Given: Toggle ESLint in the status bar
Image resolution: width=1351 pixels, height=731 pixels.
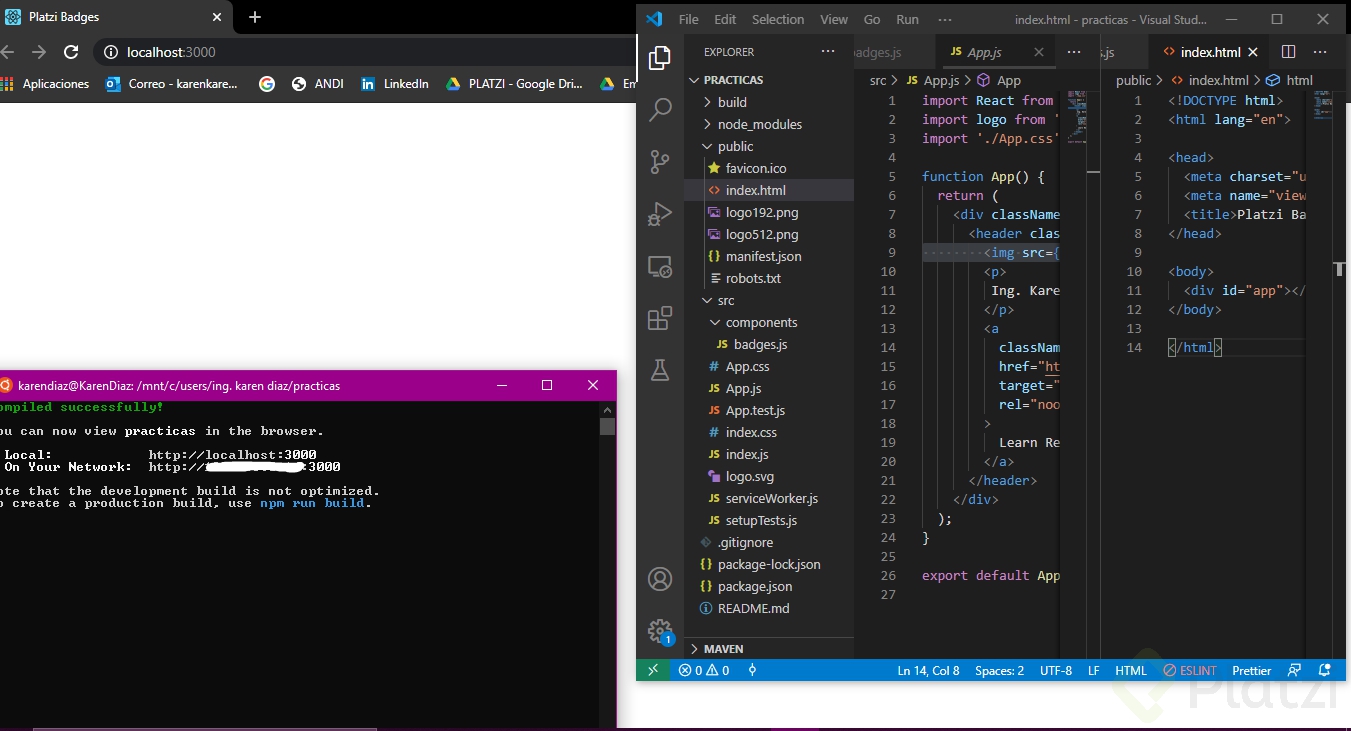Looking at the screenshot, I should point(1189,671).
